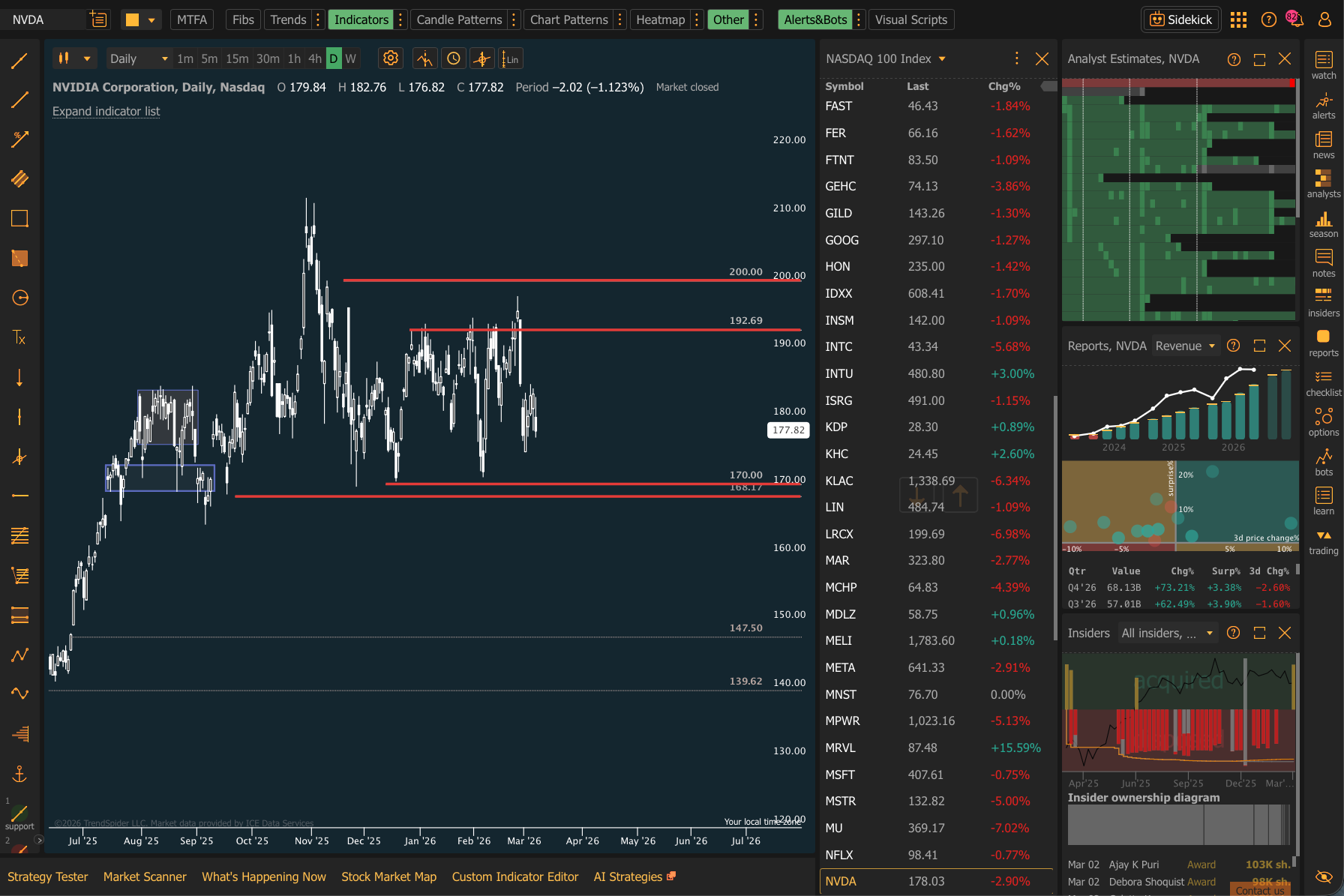
Task: Select the anchor tool in left toolbar
Action: [x=19, y=773]
